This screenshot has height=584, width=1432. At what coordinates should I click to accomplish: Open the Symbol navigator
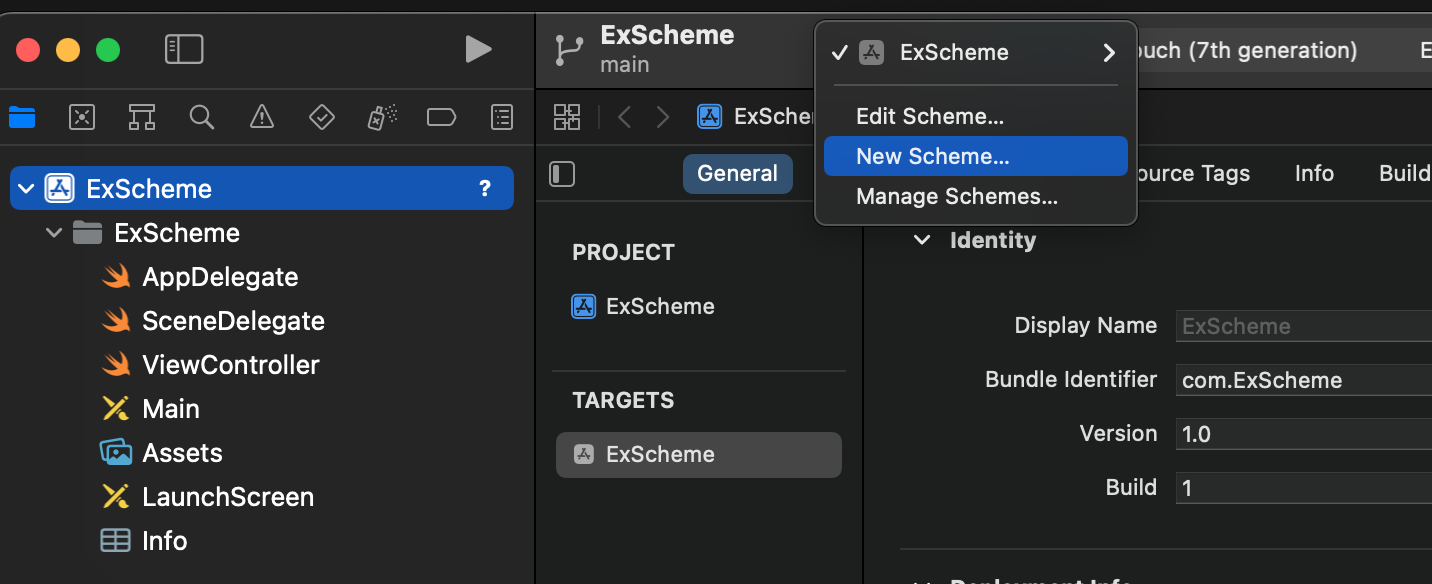click(x=142, y=118)
